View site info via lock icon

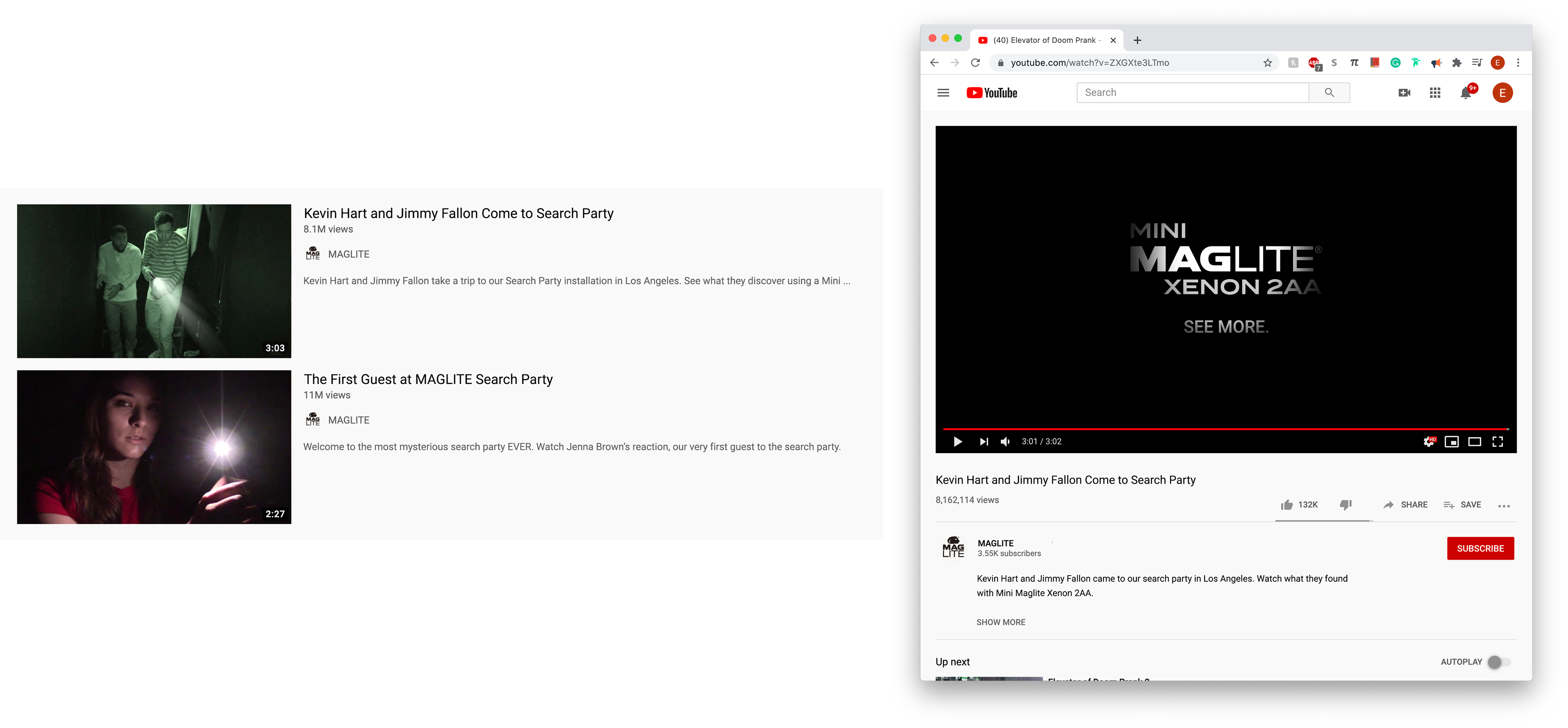click(x=1000, y=63)
